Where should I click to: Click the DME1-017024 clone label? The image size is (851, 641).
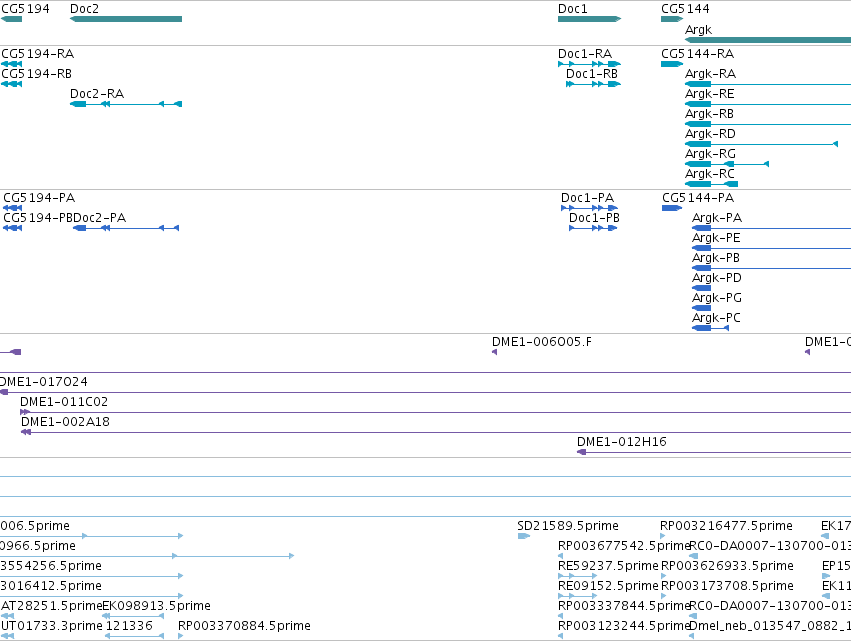(x=44, y=383)
